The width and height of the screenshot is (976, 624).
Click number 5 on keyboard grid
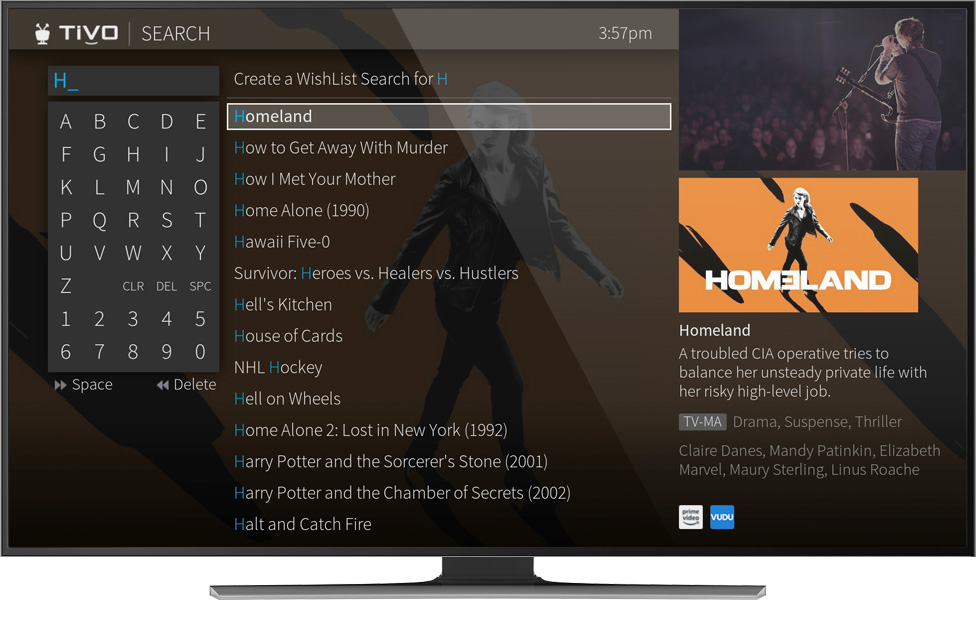pyautogui.click(x=200, y=319)
